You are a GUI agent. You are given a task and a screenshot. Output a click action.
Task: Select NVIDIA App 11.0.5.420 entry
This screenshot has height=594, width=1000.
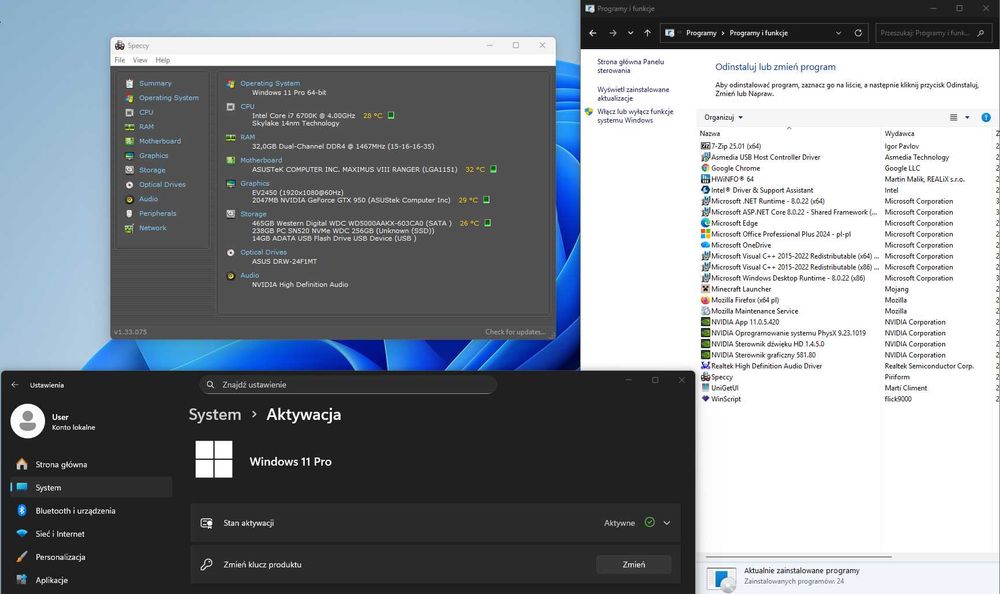[739, 322]
